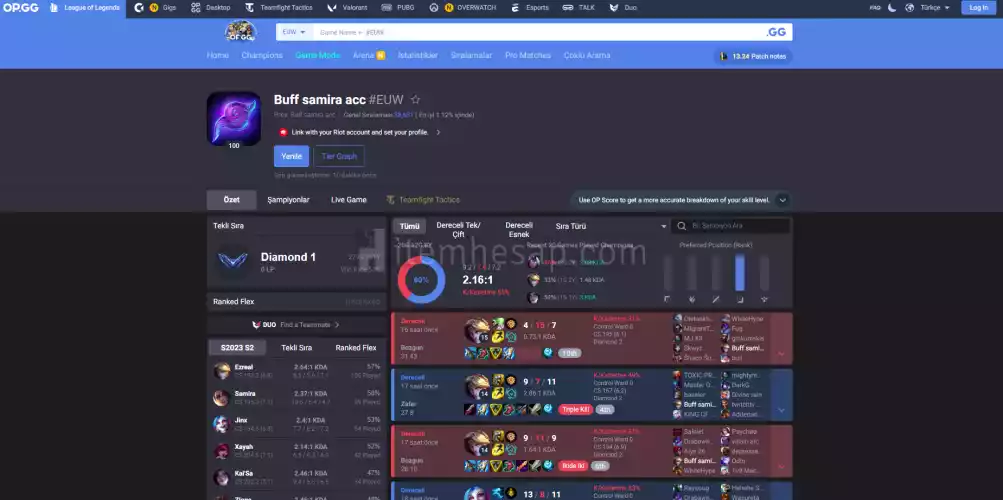Expand the OP Score info banner chevron
This screenshot has height=500, width=1003.
[782, 200]
